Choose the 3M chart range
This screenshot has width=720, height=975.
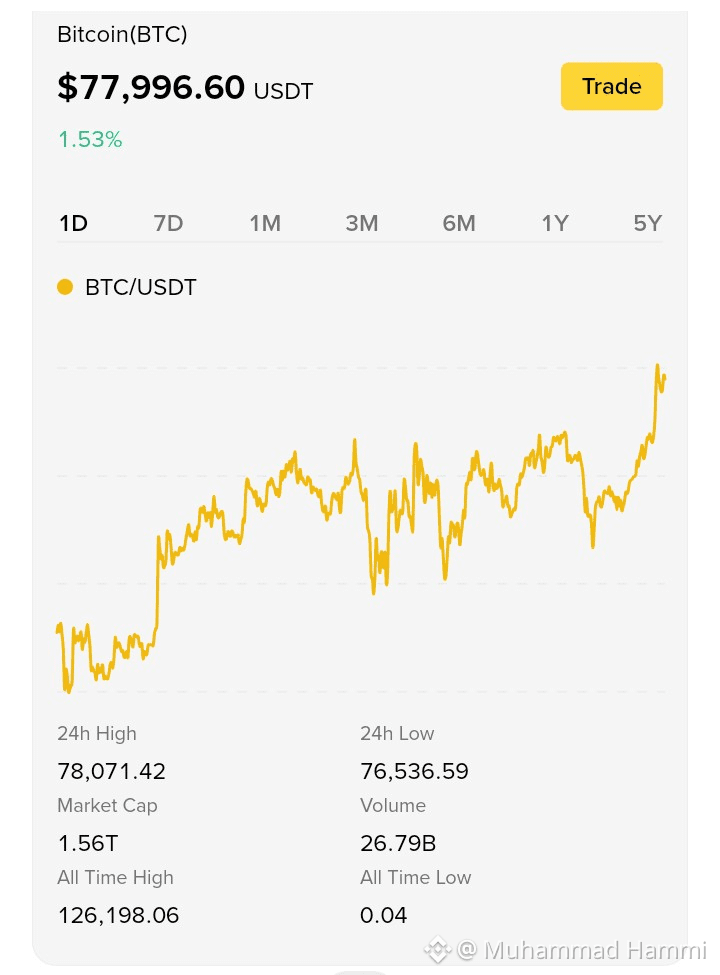click(x=362, y=223)
